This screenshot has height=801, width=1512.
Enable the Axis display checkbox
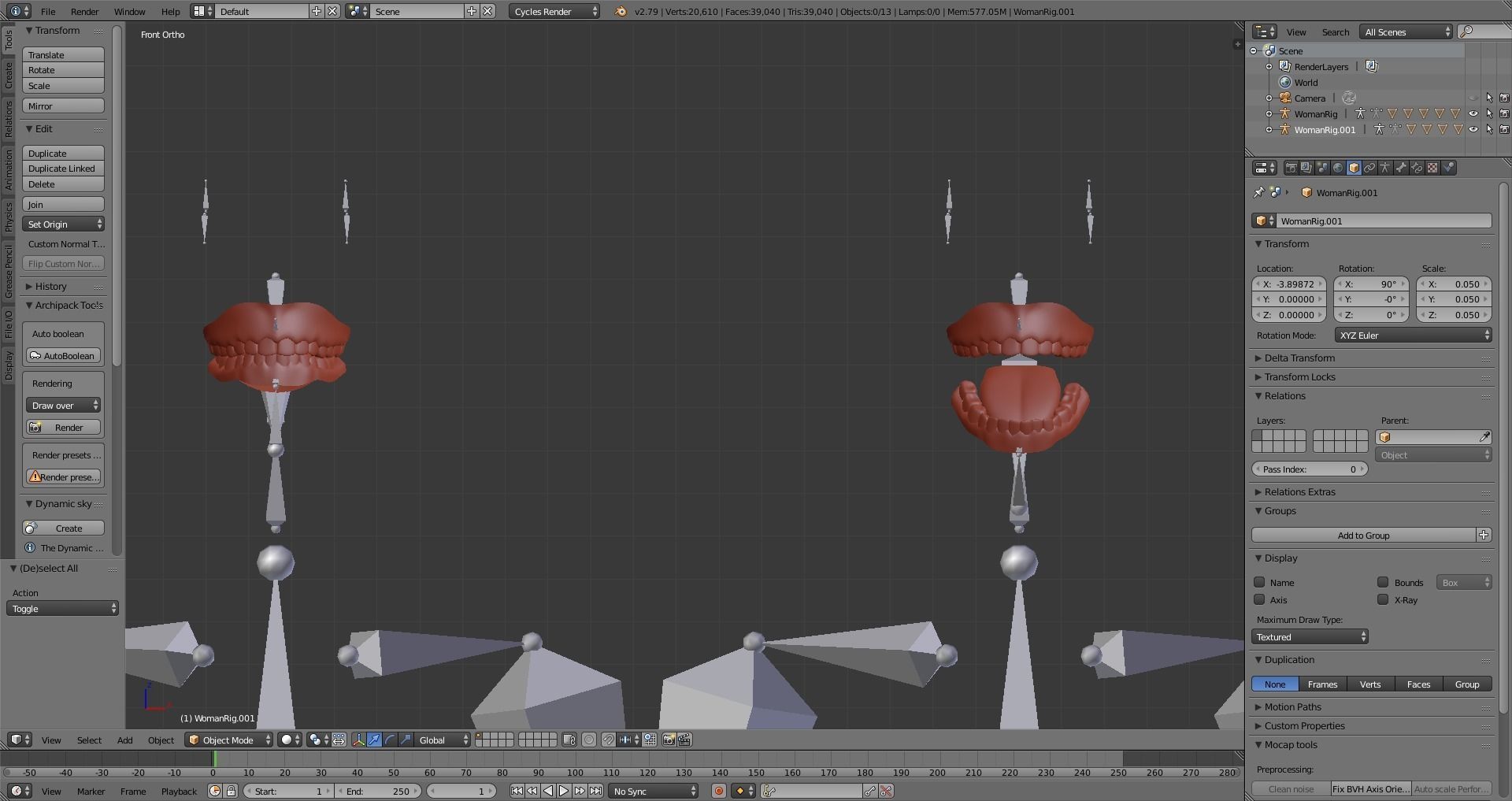1259,599
